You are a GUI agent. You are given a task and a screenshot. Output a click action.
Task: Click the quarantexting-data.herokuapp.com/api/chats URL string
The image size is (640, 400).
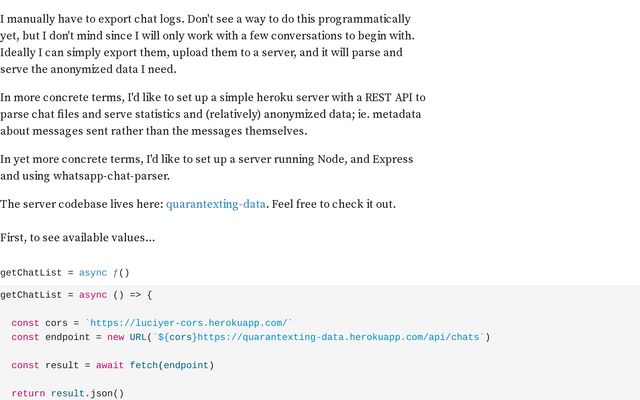tap(319, 337)
